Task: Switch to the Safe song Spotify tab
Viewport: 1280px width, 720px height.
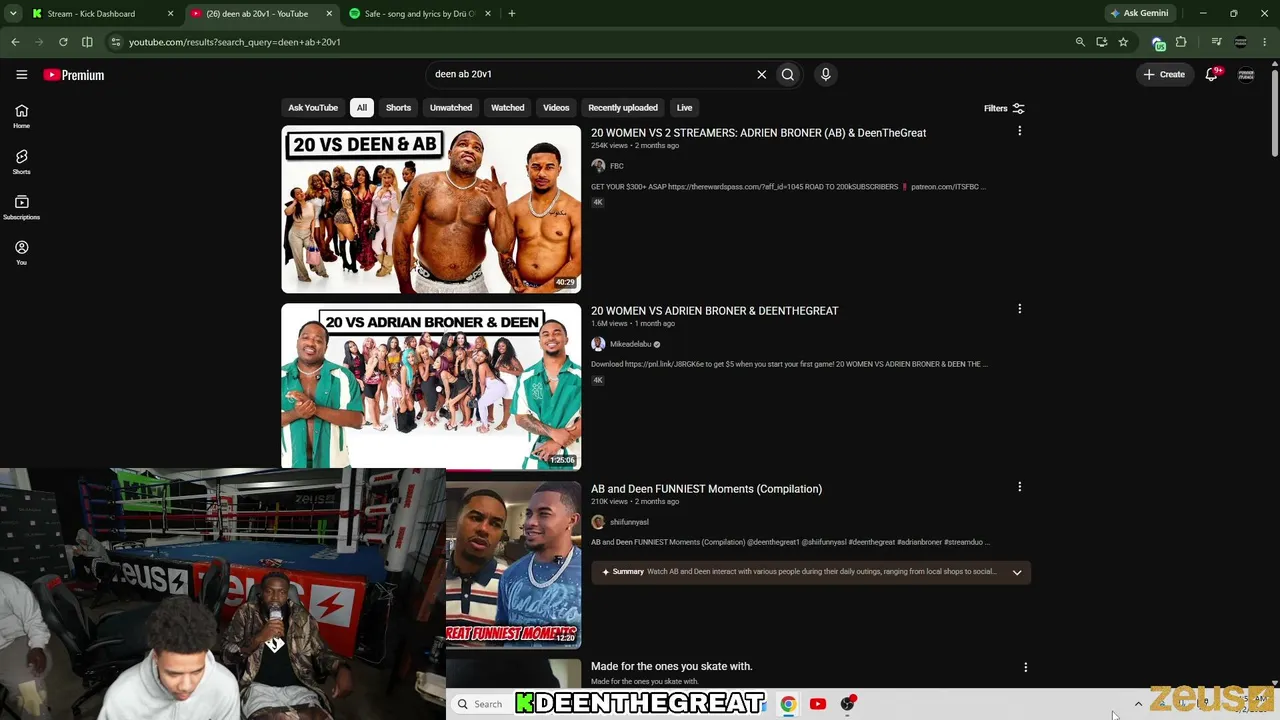Action: tap(420, 14)
